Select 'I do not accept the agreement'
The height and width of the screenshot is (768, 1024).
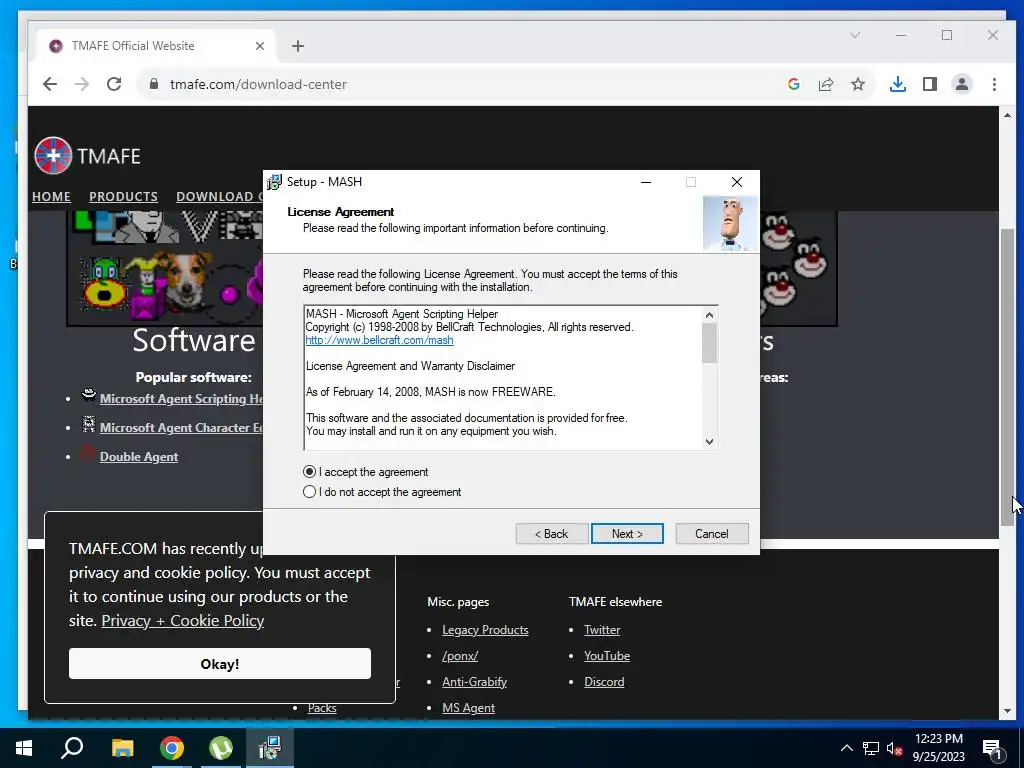point(310,492)
